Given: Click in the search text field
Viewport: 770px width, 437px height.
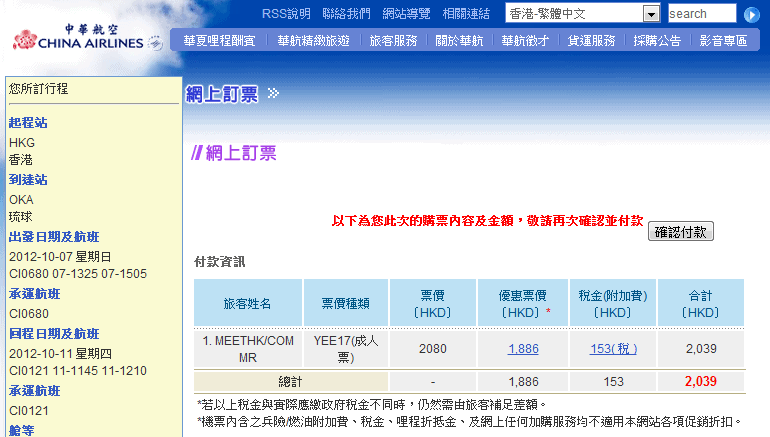Looking at the screenshot, I should coord(701,14).
